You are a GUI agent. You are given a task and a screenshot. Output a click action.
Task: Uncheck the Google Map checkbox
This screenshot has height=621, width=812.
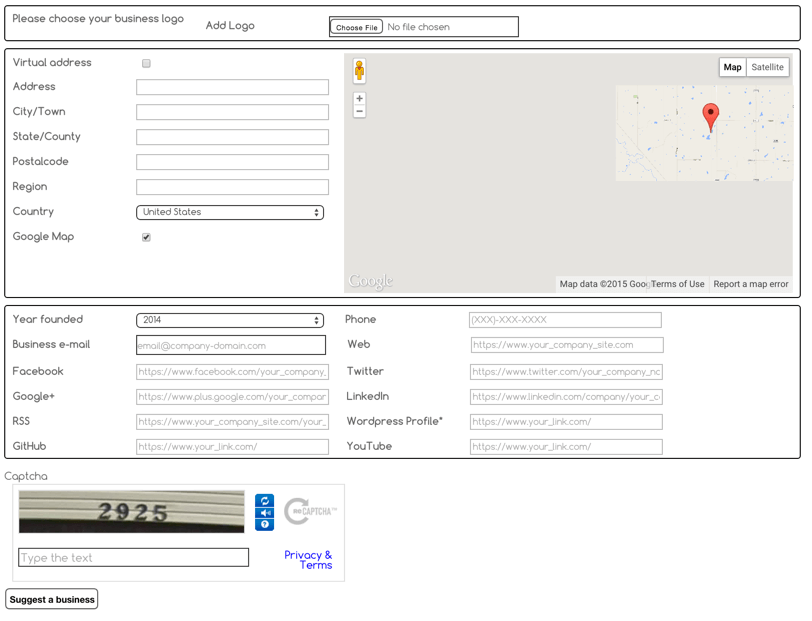146,237
